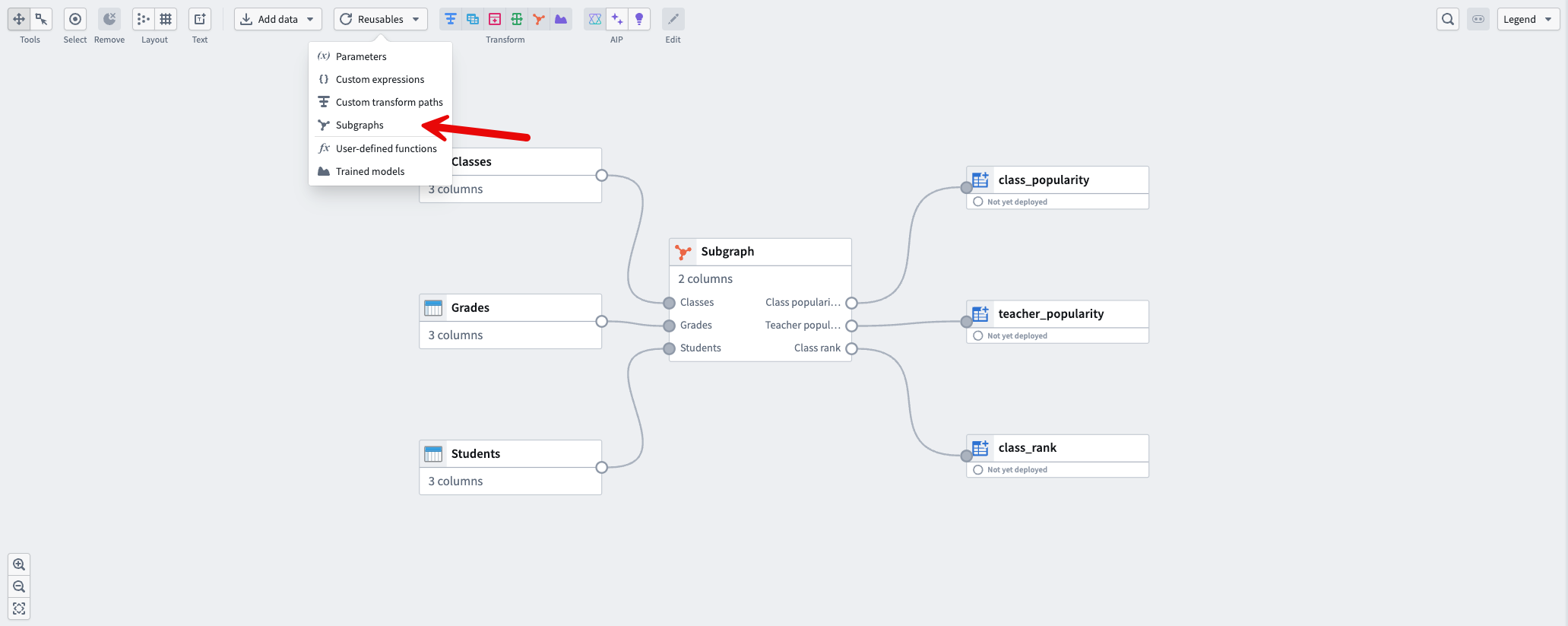
Task: Click the Subgraph node header
Action: (760, 252)
